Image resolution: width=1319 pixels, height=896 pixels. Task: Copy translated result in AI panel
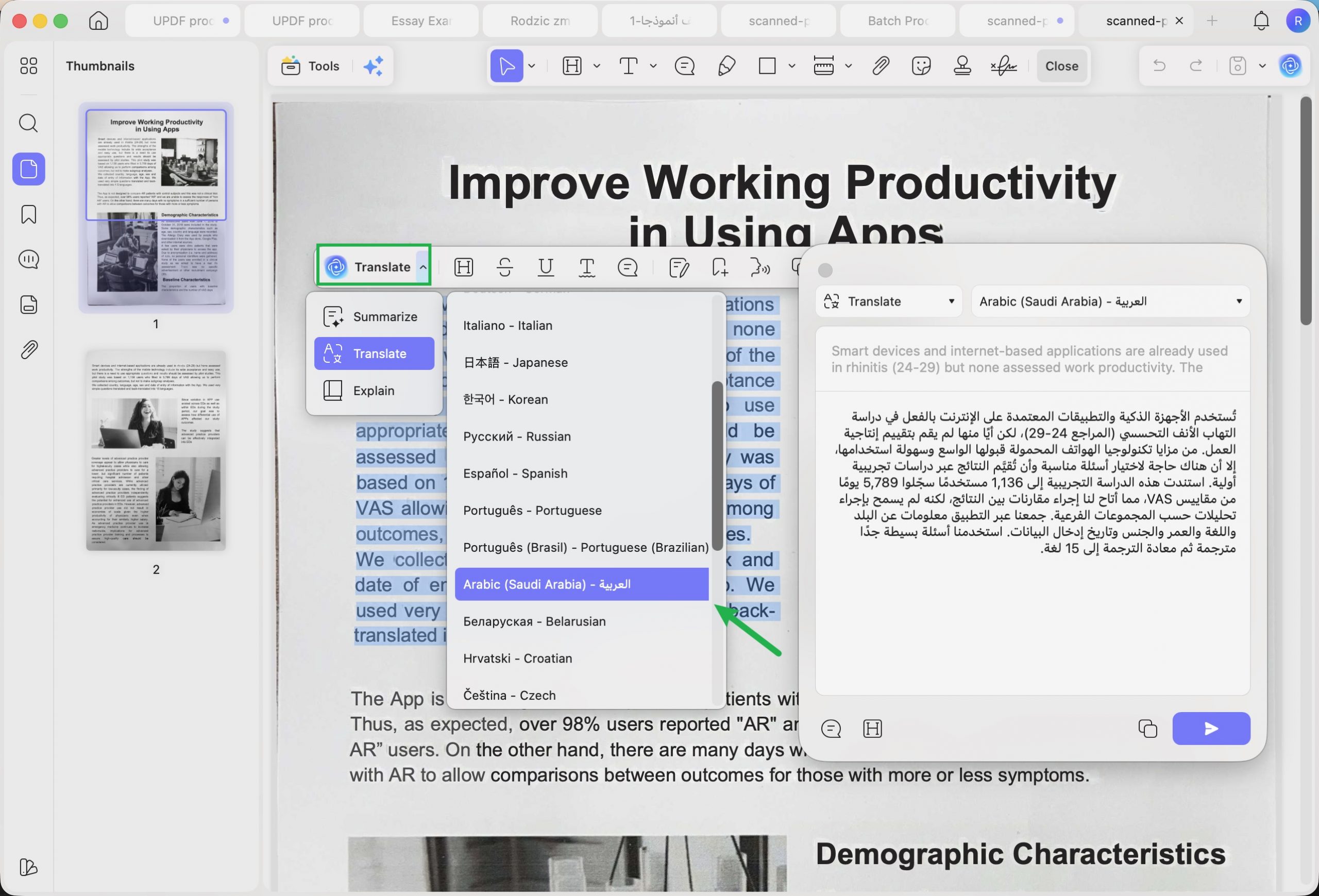[1147, 729]
